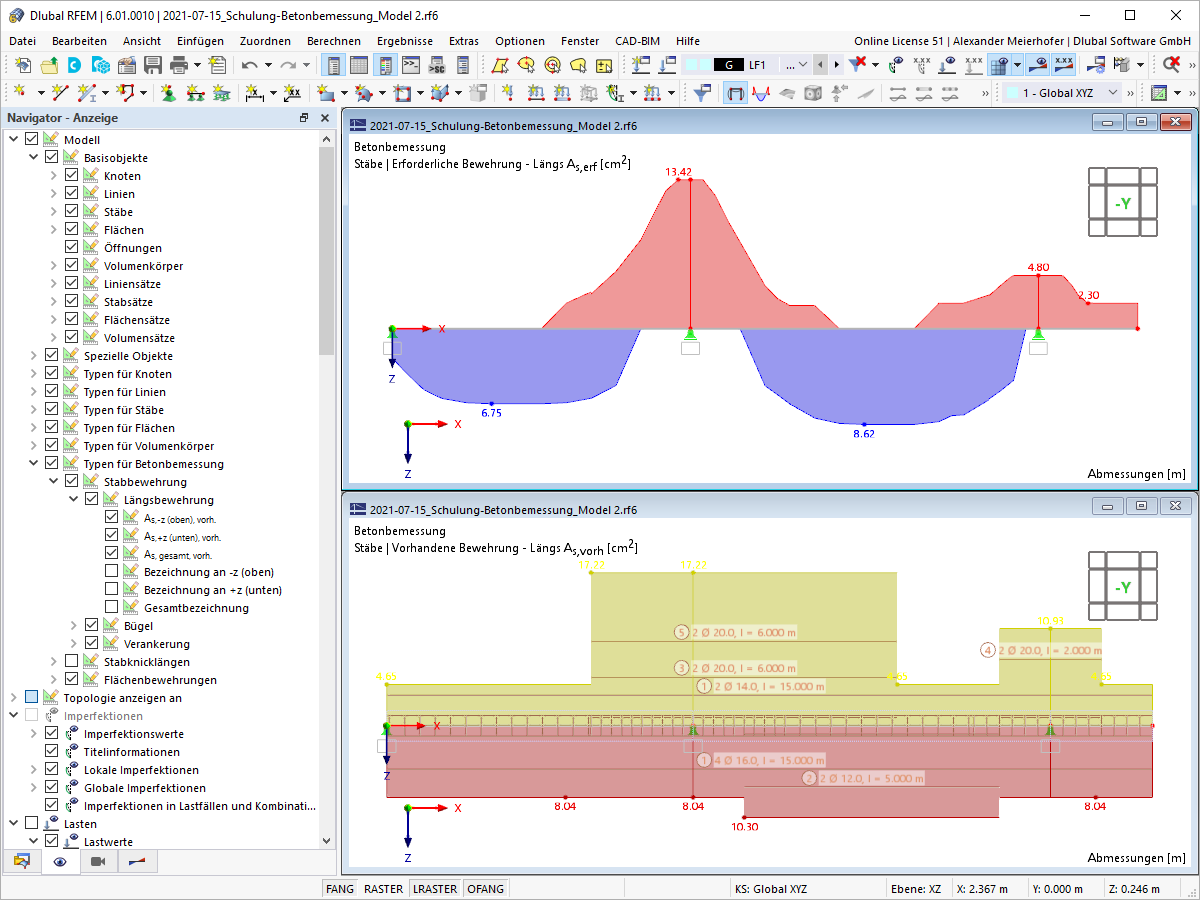Click the blue cloud Dlubal icon
The image size is (1200, 900).
tap(74, 65)
